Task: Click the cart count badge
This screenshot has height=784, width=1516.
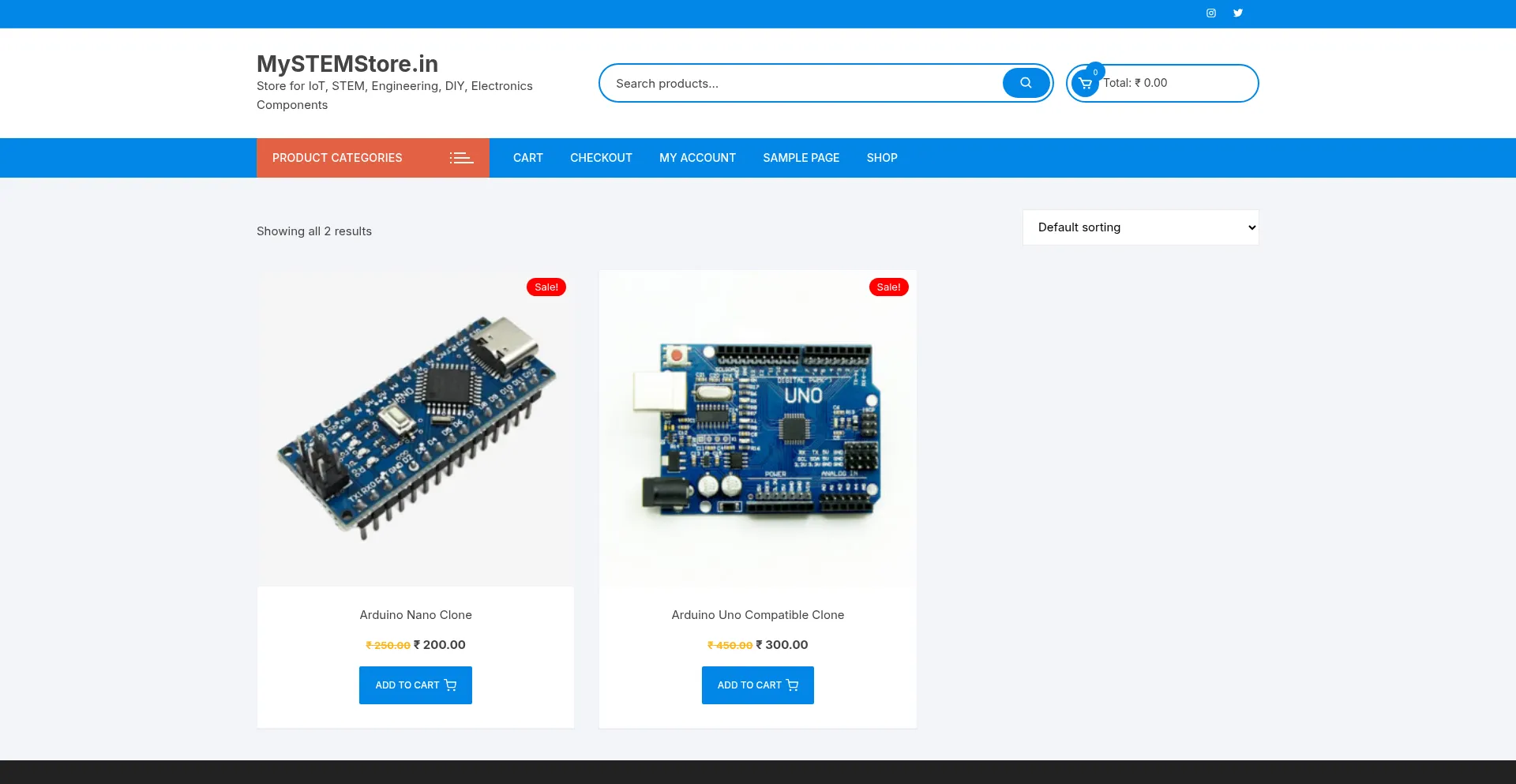Action: 1095,72
